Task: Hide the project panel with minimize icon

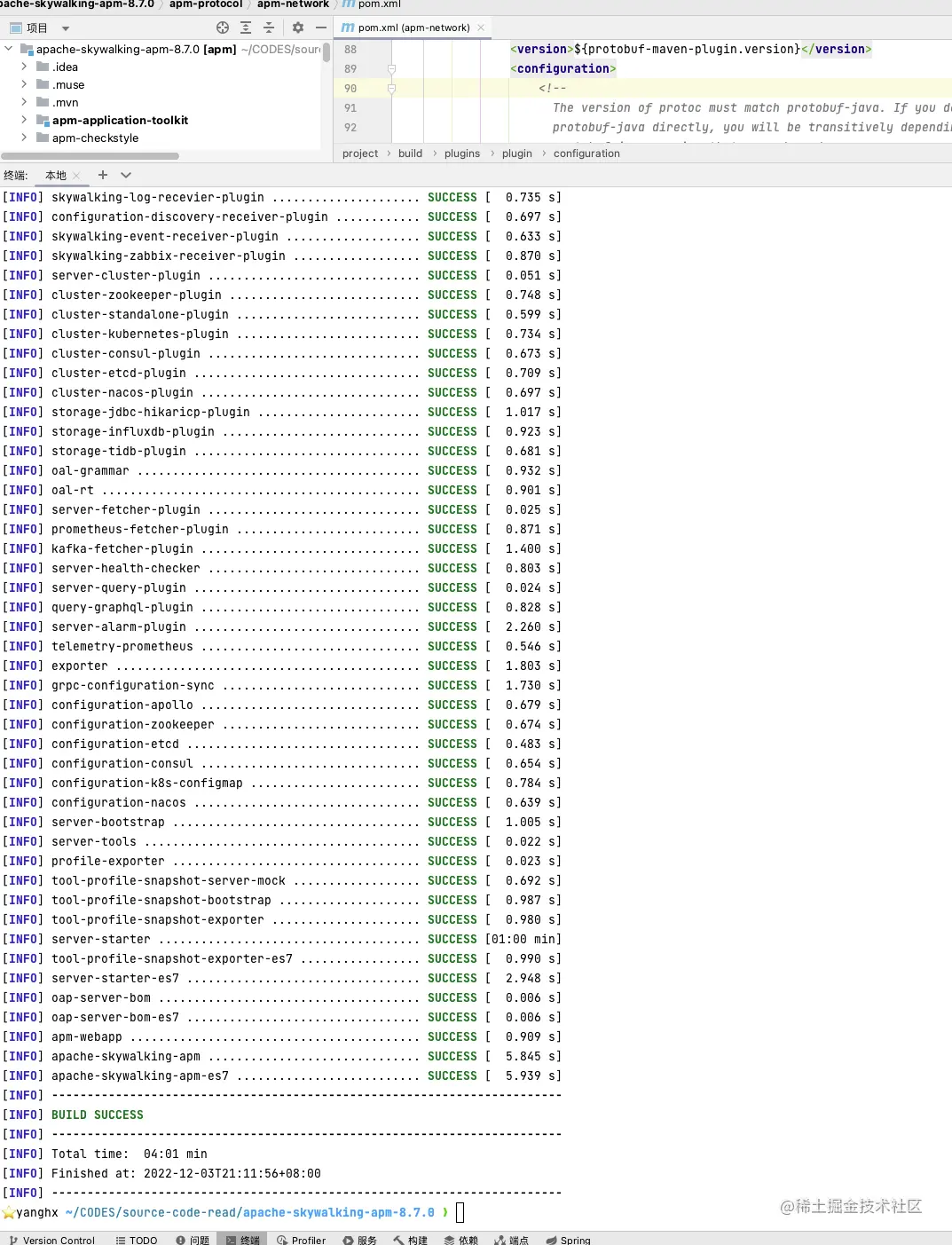Action: tap(321, 28)
